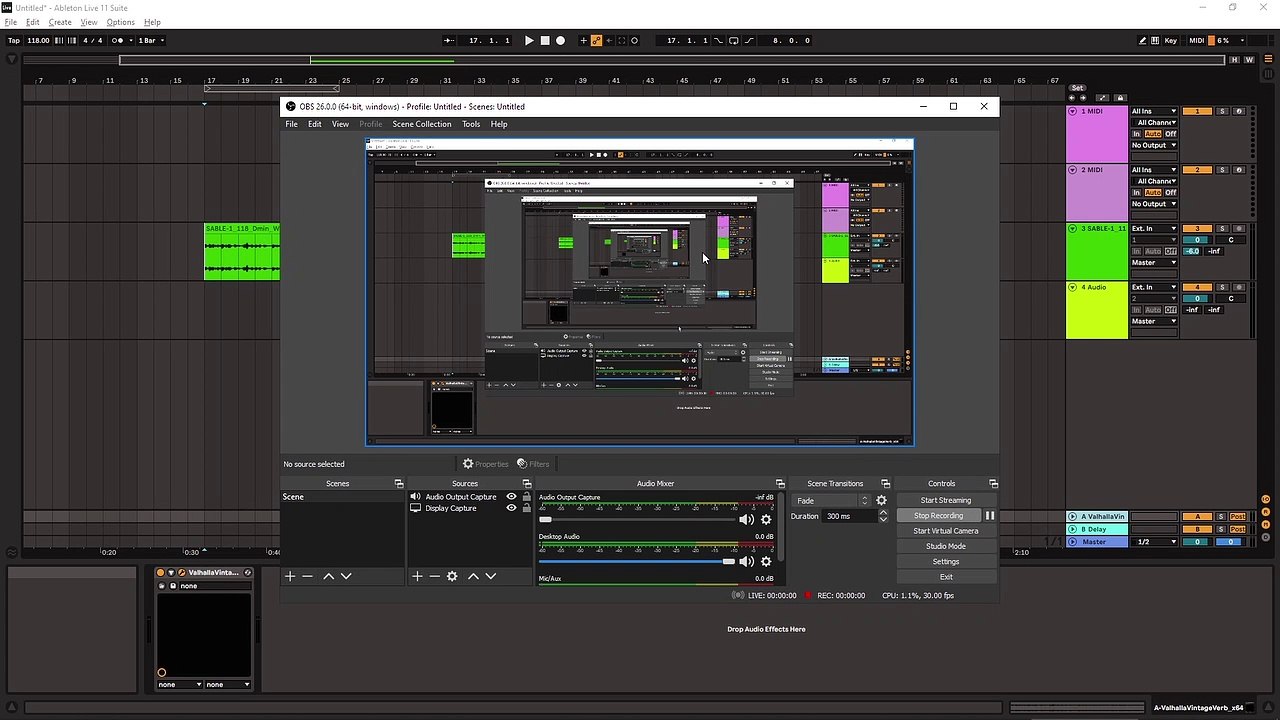The width and height of the screenshot is (1280, 720).
Task: Toggle Ableton's Key map mode switch
Action: pyautogui.click(x=1170, y=41)
